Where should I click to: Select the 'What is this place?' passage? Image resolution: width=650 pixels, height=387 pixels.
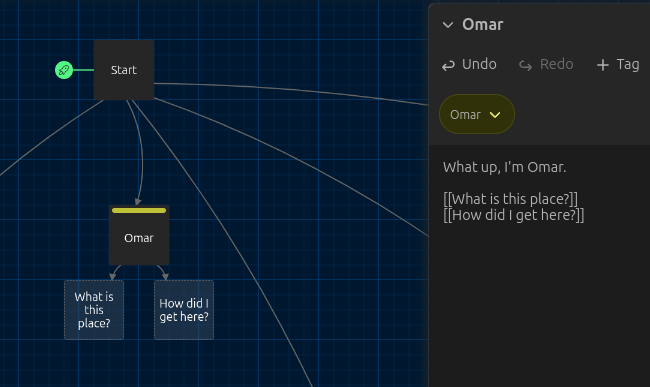[94, 310]
